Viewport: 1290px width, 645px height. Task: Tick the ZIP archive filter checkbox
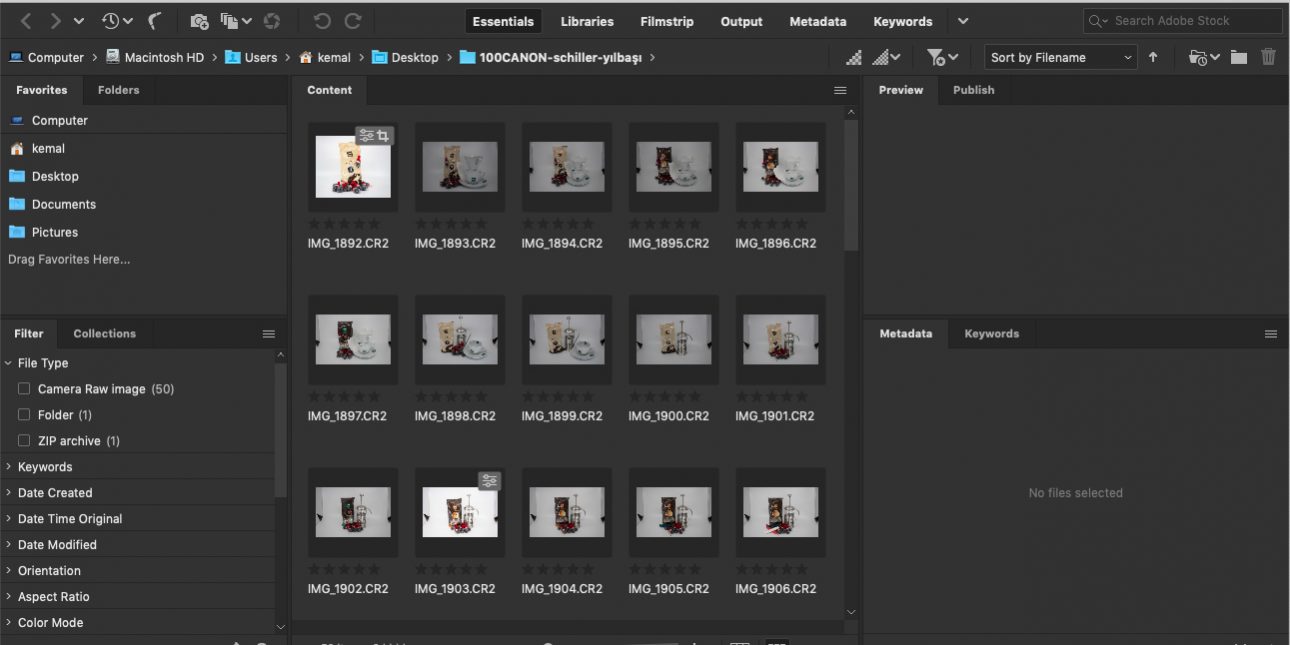tap(24, 441)
